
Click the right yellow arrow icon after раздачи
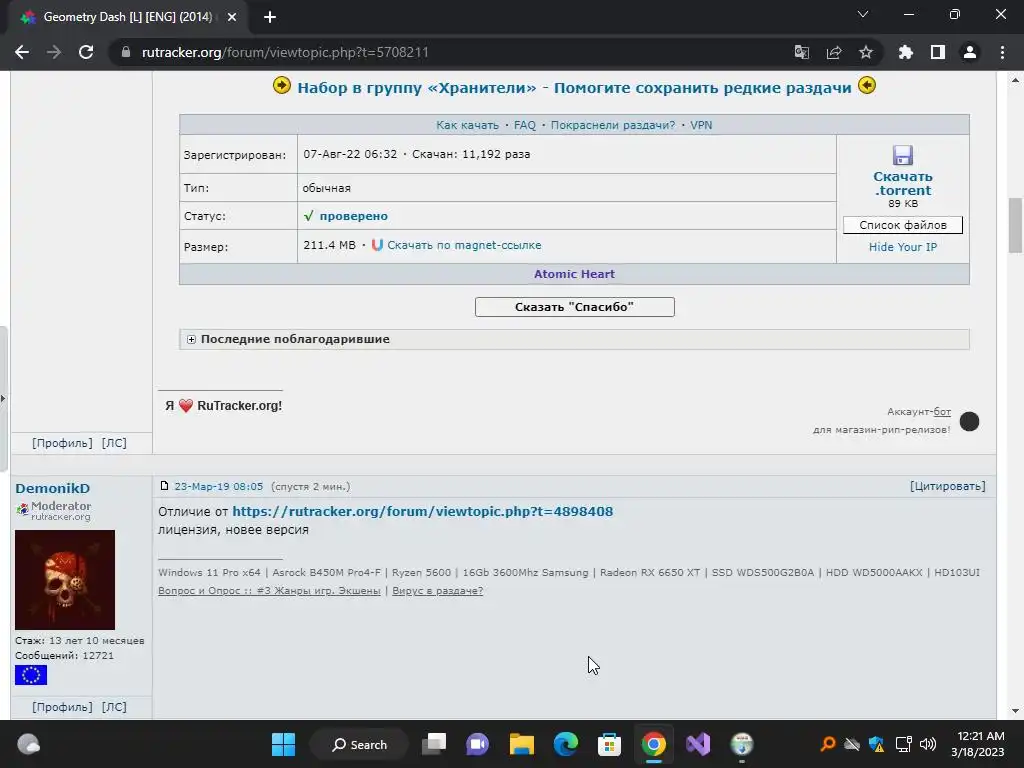(x=867, y=86)
